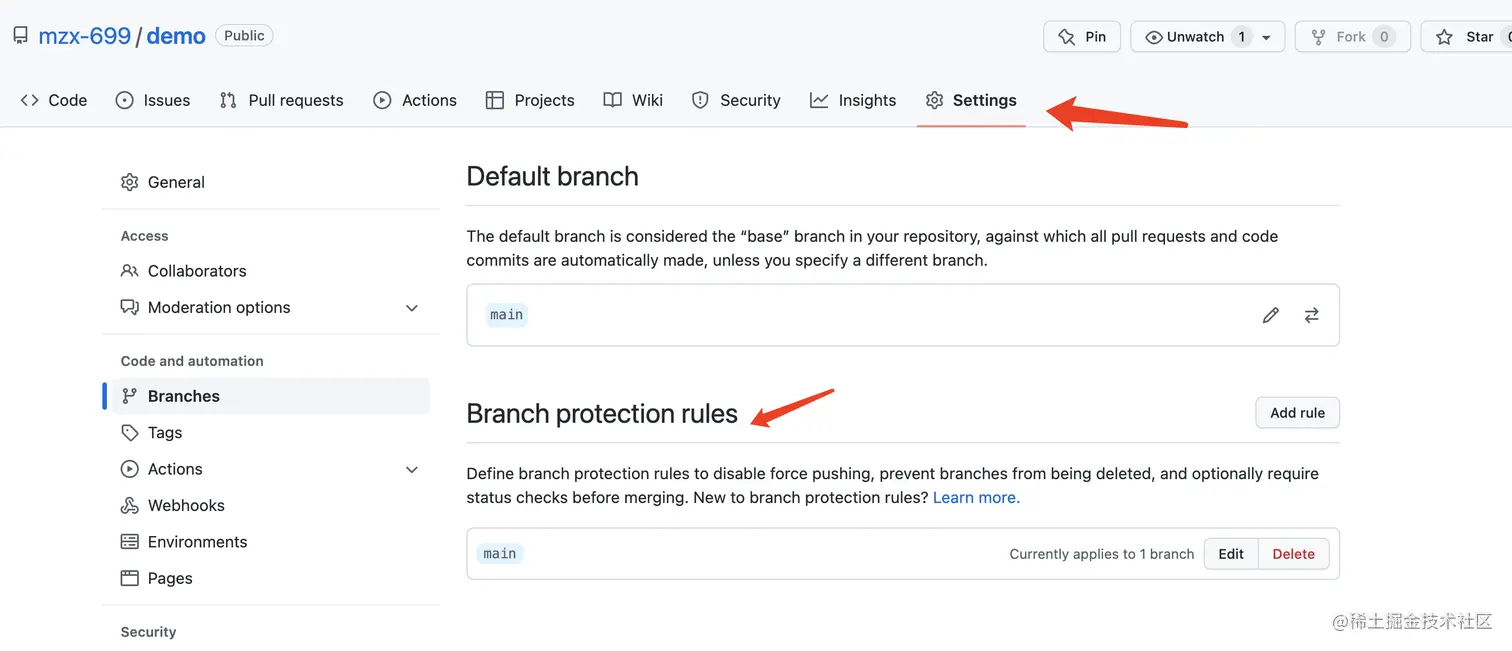Open Environments in the sidebar
This screenshot has width=1512, height=651.
pos(271,542)
